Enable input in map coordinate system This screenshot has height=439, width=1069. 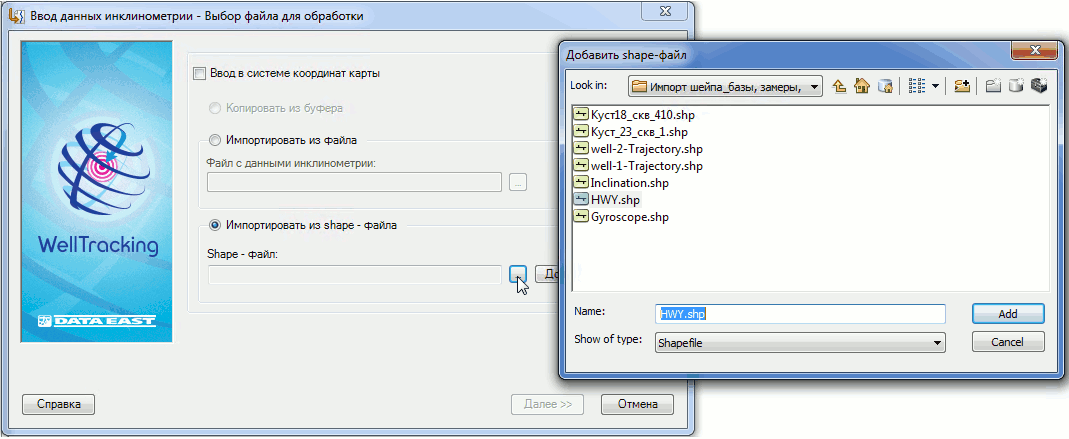coord(200,73)
